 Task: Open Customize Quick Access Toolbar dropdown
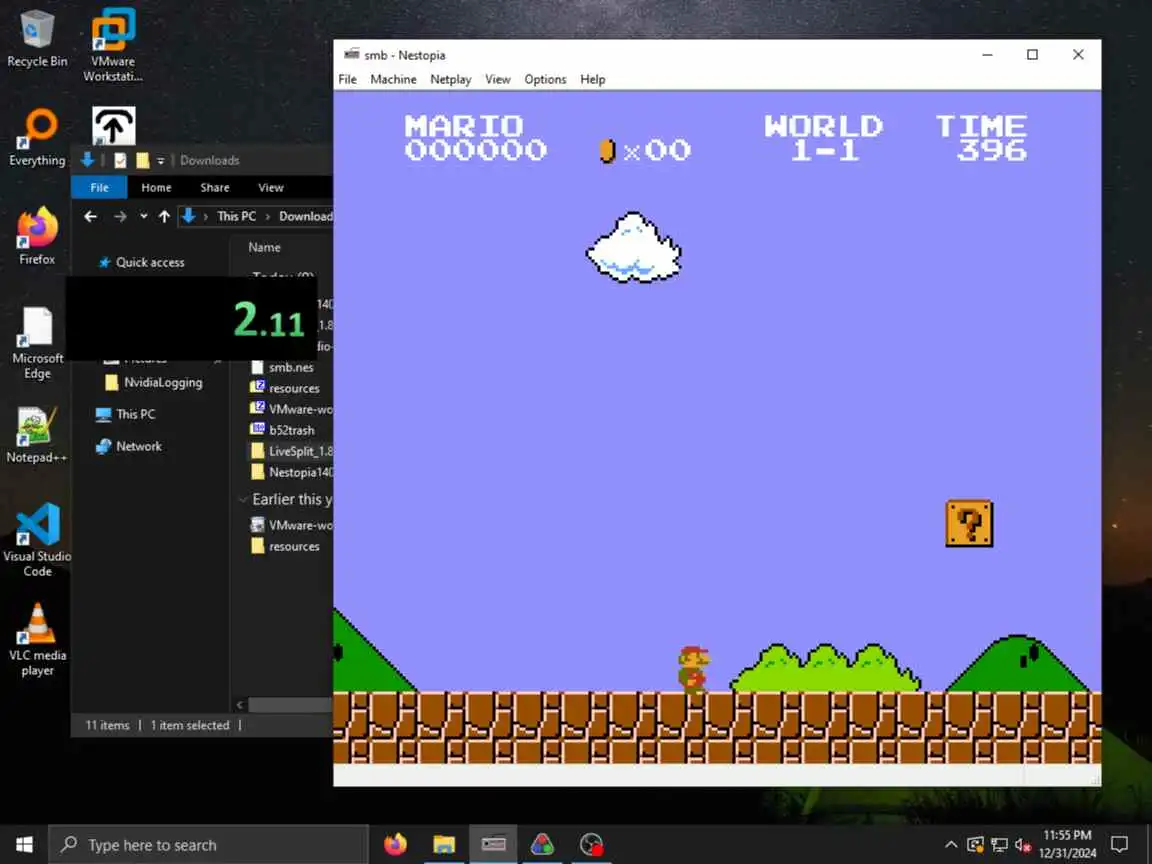160,160
